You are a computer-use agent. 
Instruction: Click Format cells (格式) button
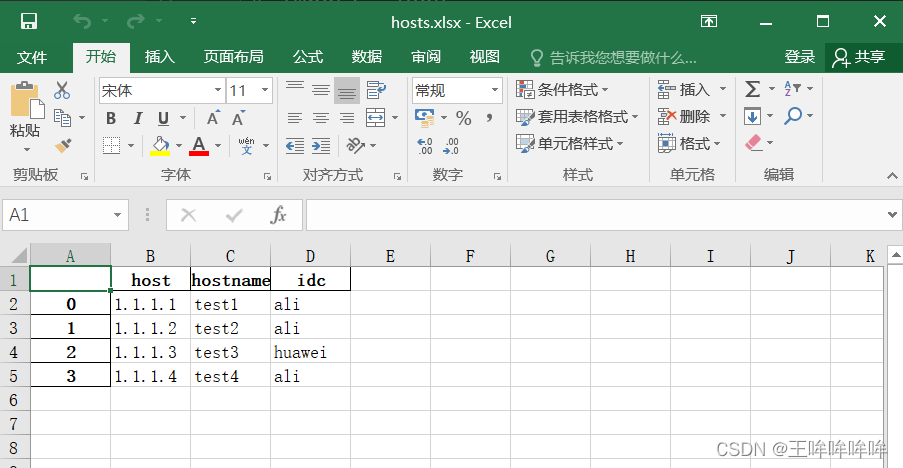coord(689,143)
